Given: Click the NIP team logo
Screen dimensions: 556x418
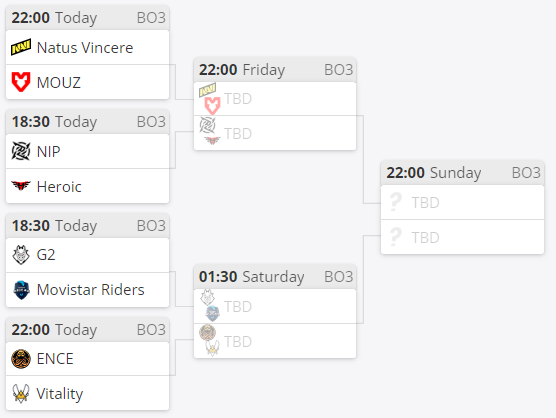Looking at the screenshot, I should pyautogui.click(x=21, y=151).
